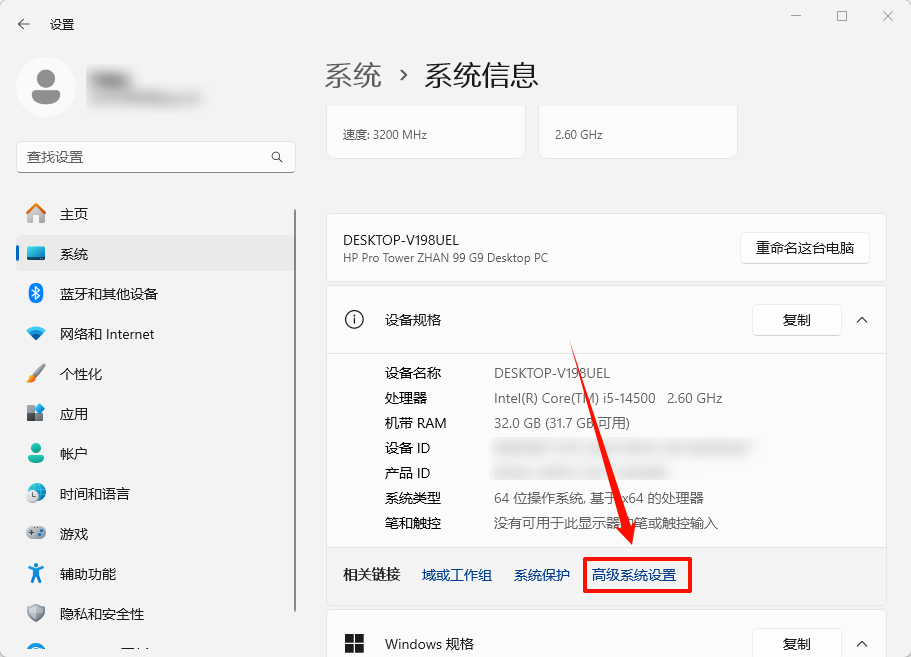Select the 帐户 person icon
Viewport: 911px width, 657px height.
tap(36, 454)
